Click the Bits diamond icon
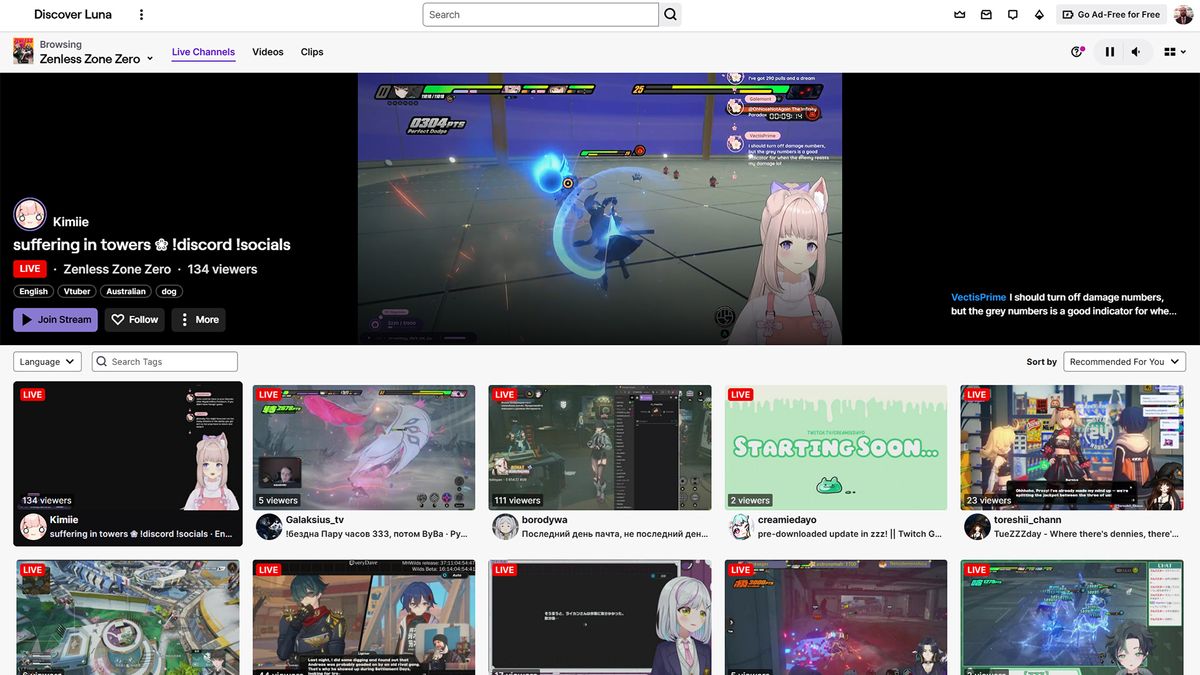1200x675 pixels. point(1039,14)
